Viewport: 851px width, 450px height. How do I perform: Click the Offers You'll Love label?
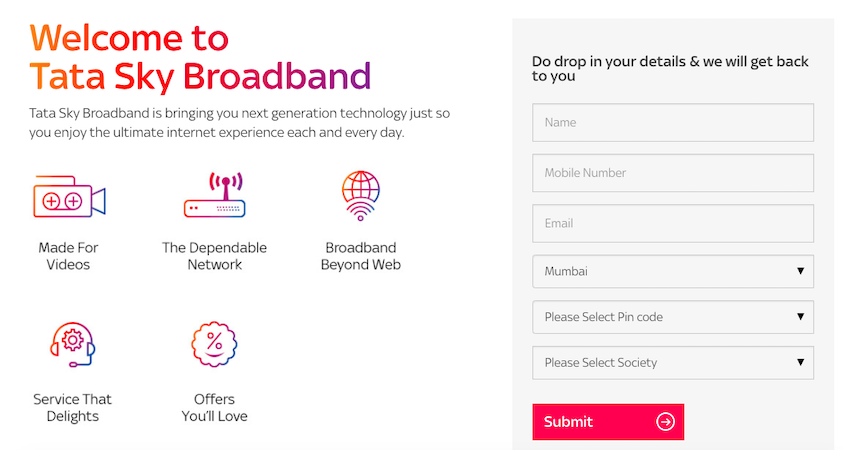(214, 408)
